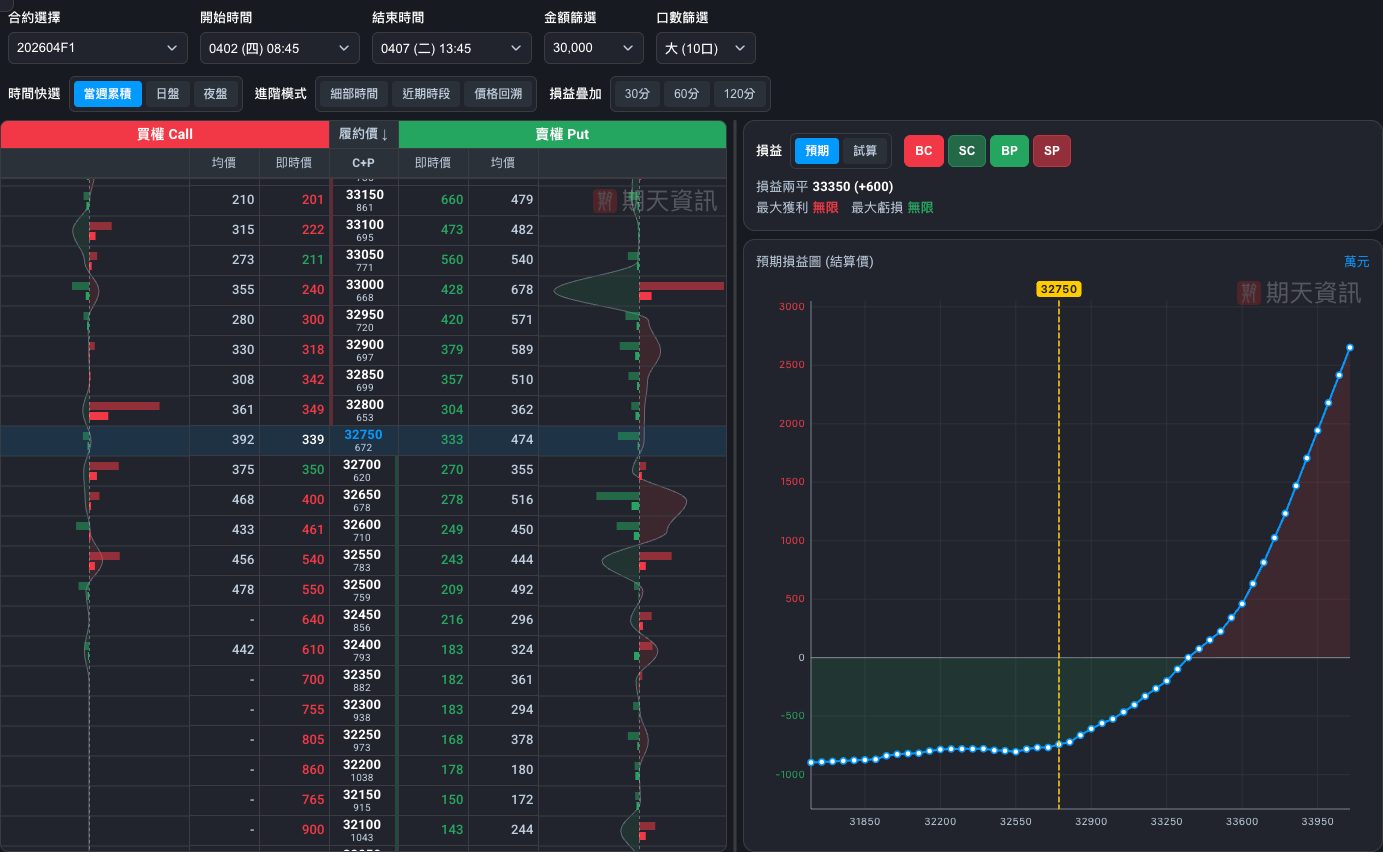Select the 32500 strike price cell
Screen dimensions: 1383x852
(x=364, y=590)
